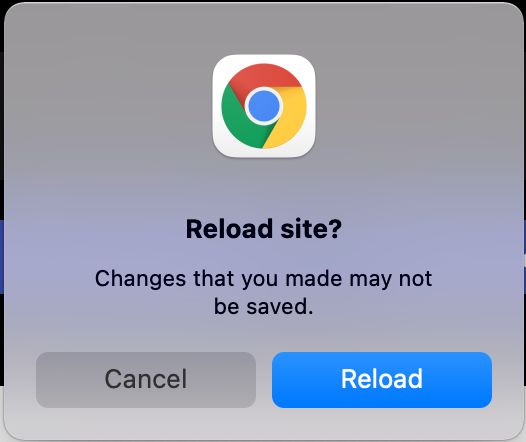This screenshot has height=442, width=526.
Task: Dismiss the dialog with Cancel
Action: coord(146,380)
